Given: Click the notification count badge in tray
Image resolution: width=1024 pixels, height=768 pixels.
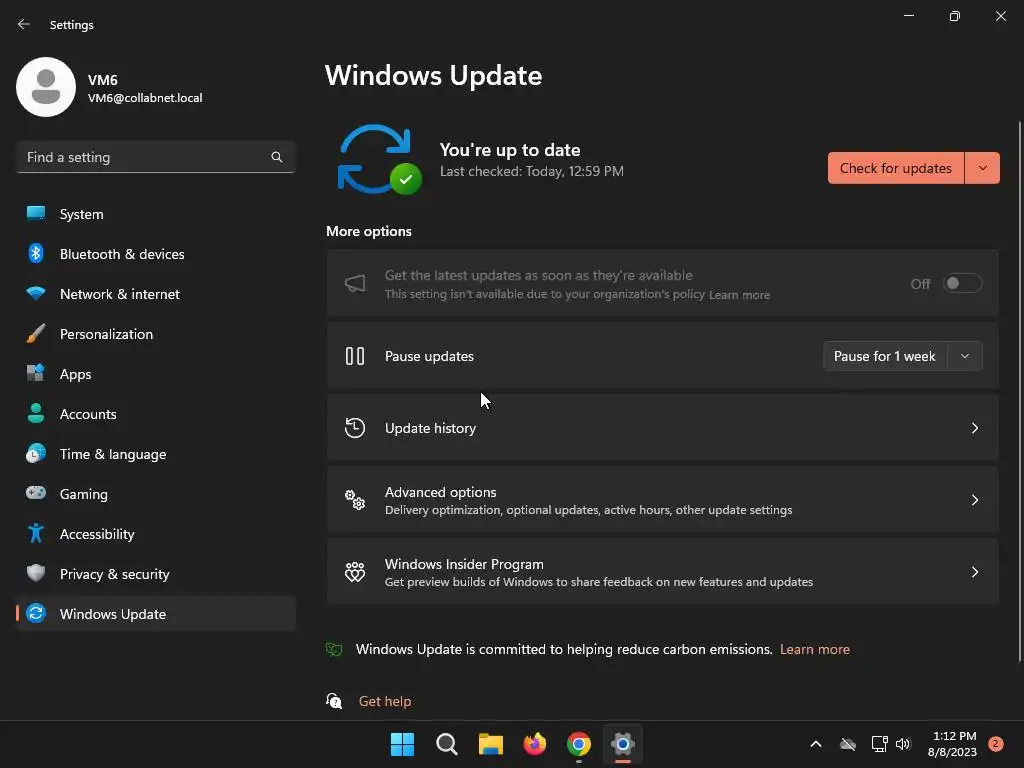Looking at the screenshot, I should point(995,744).
